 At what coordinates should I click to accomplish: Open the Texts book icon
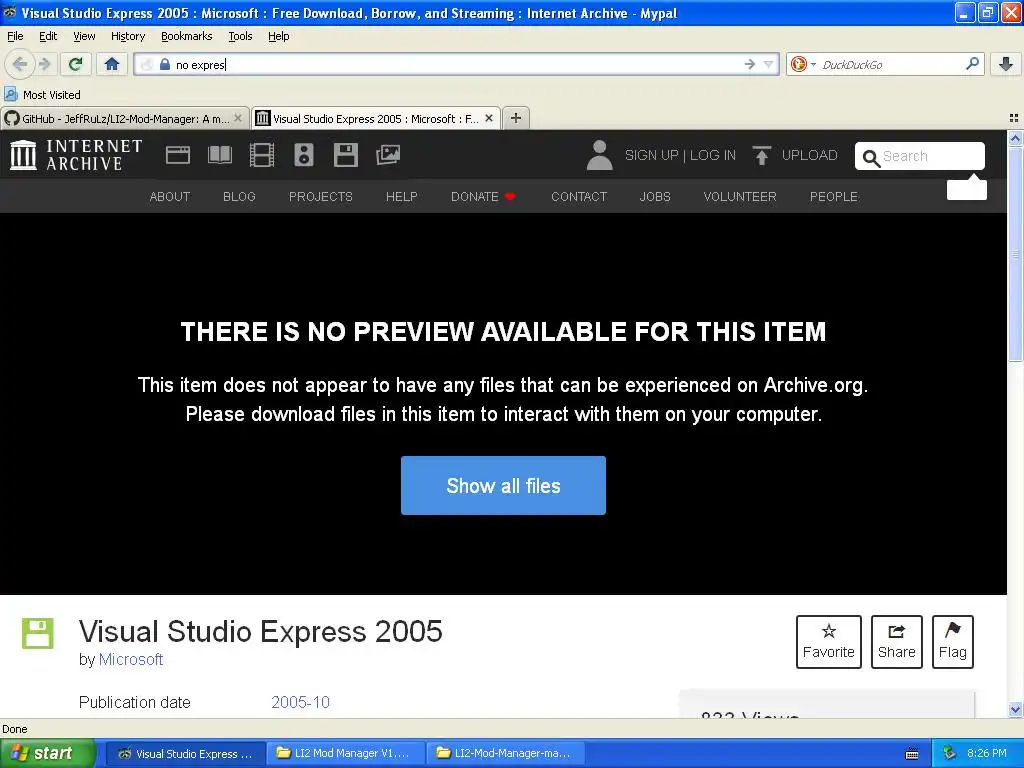(219, 155)
